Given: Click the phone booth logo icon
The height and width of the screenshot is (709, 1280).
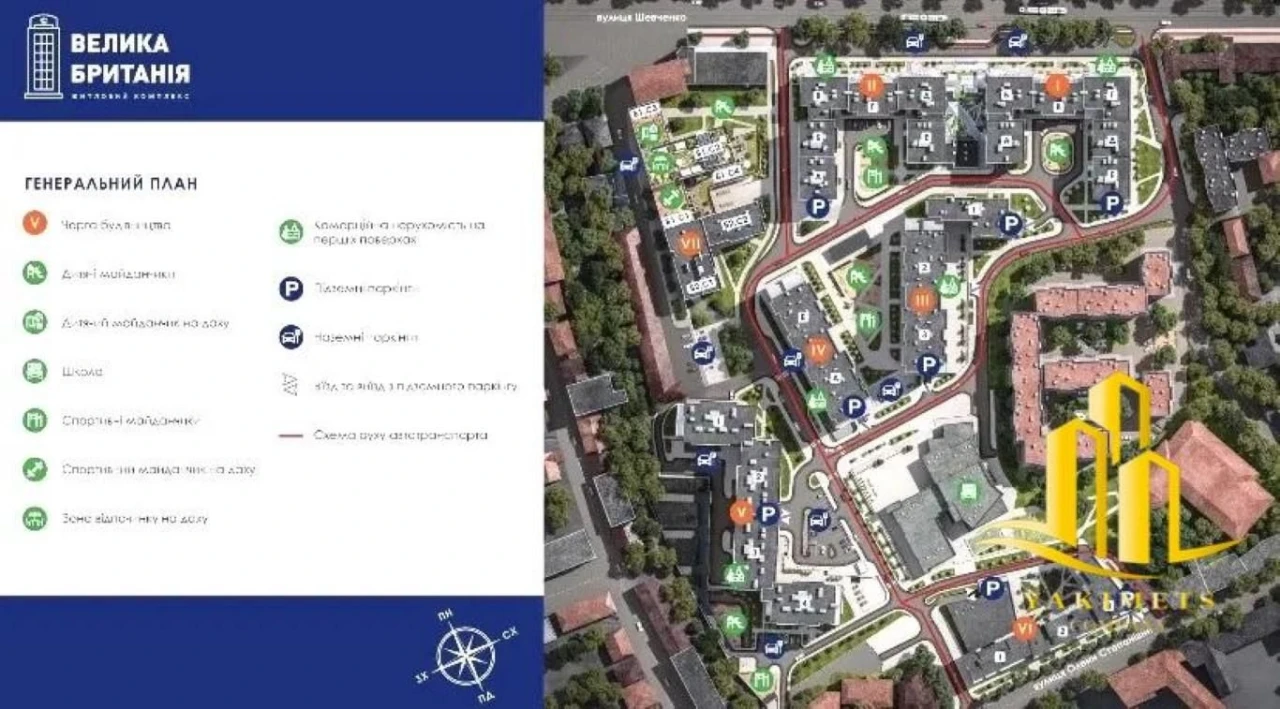Looking at the screenshot, I should [42, 56].
